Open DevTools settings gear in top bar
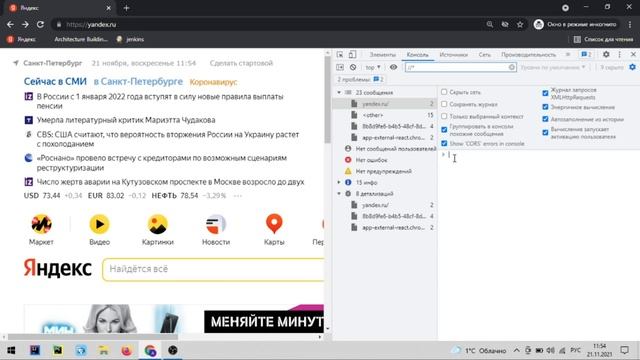The width and height of the screenshot is (640, 360). pyautogui.click(x=606, y=54)
